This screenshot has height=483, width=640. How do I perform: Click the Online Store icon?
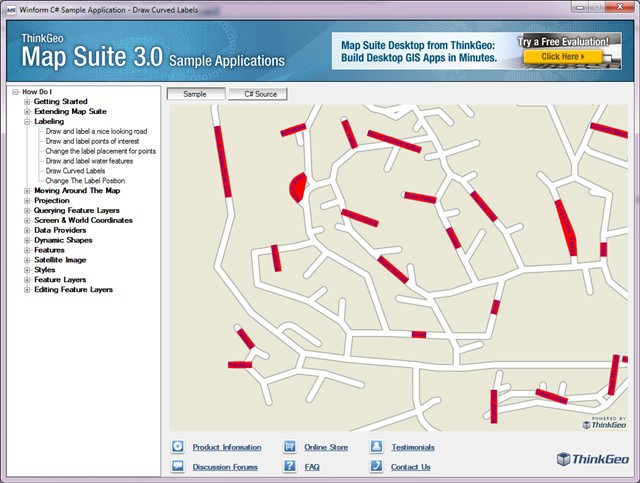289,447
